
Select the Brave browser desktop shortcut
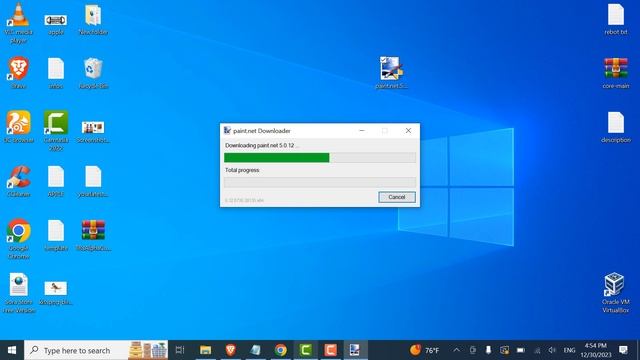18,73
